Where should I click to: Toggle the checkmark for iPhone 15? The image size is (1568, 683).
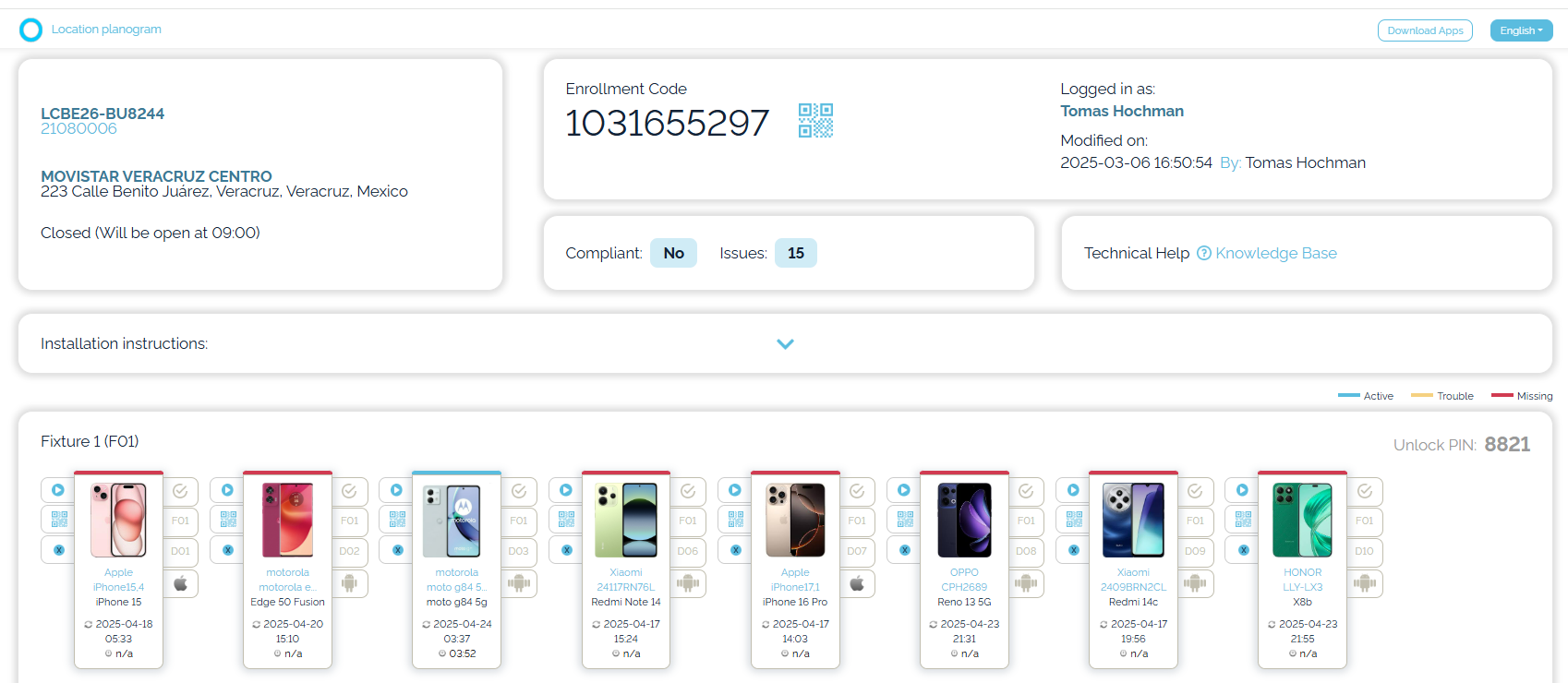(x=181, y=491)
